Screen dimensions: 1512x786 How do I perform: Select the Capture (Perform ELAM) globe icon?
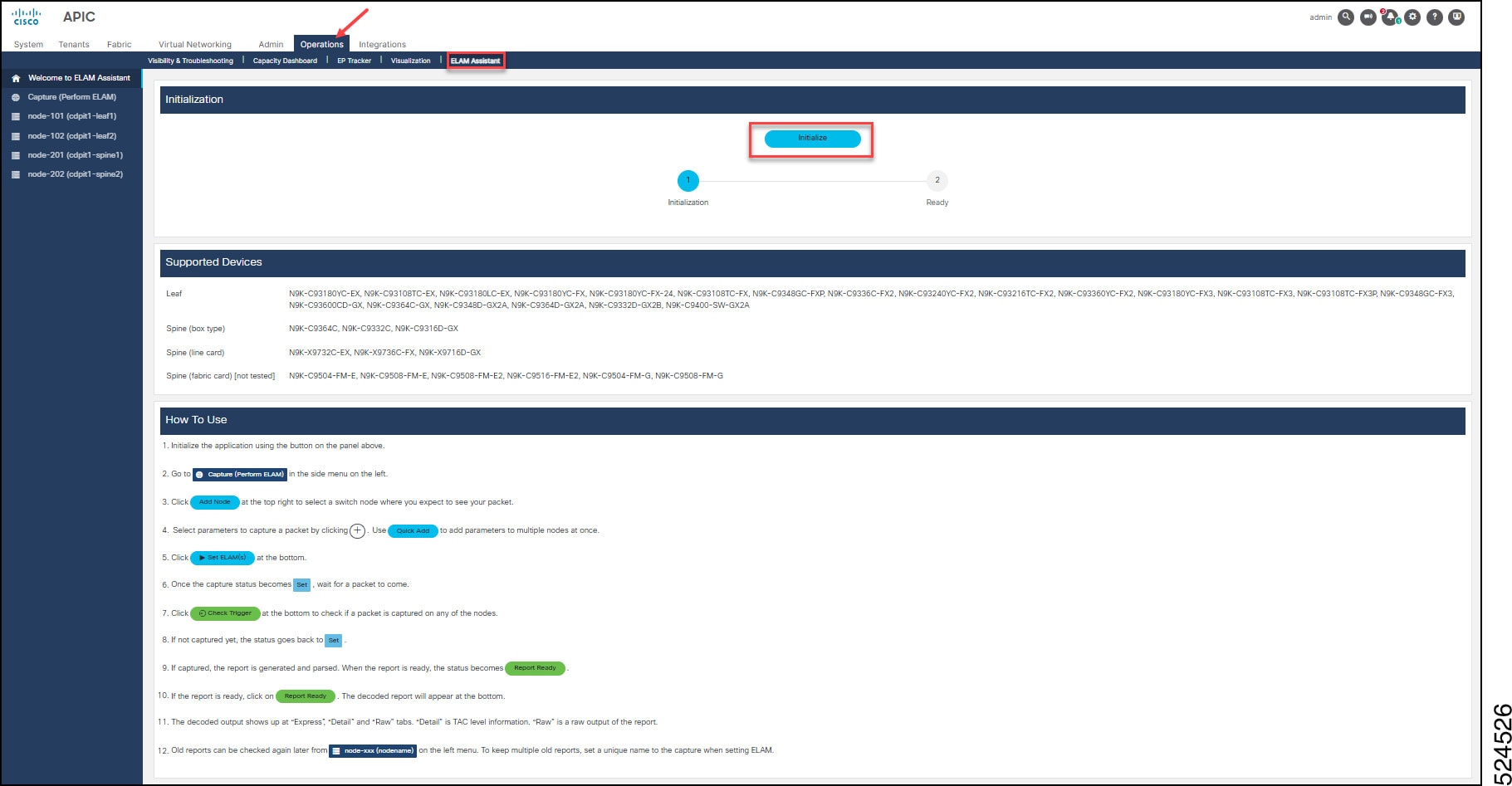click(15, 96)
